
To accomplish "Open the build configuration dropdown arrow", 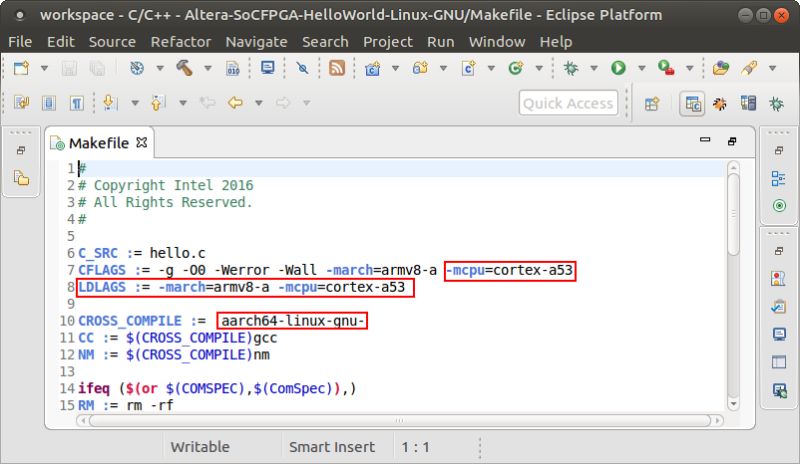I will tap(160, 68).
